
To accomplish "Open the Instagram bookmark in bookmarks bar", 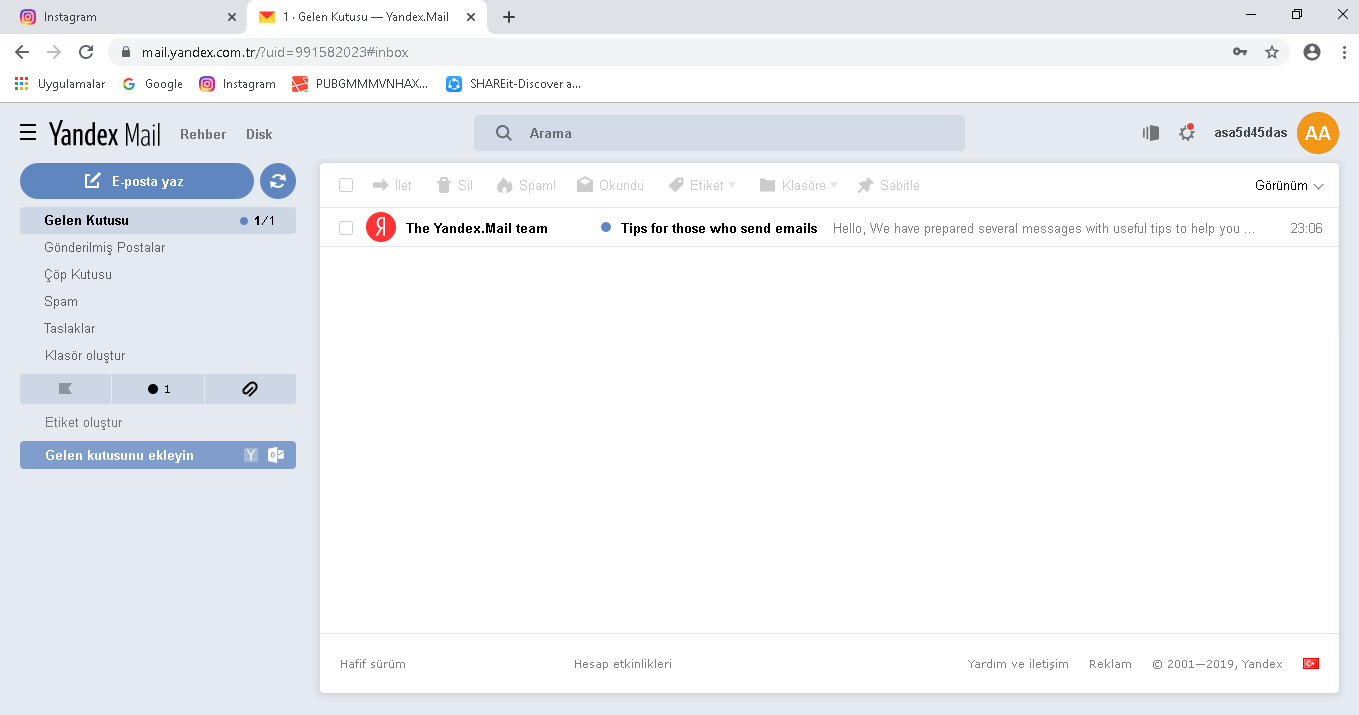I will pyautogui.click(x=237, y=84).
